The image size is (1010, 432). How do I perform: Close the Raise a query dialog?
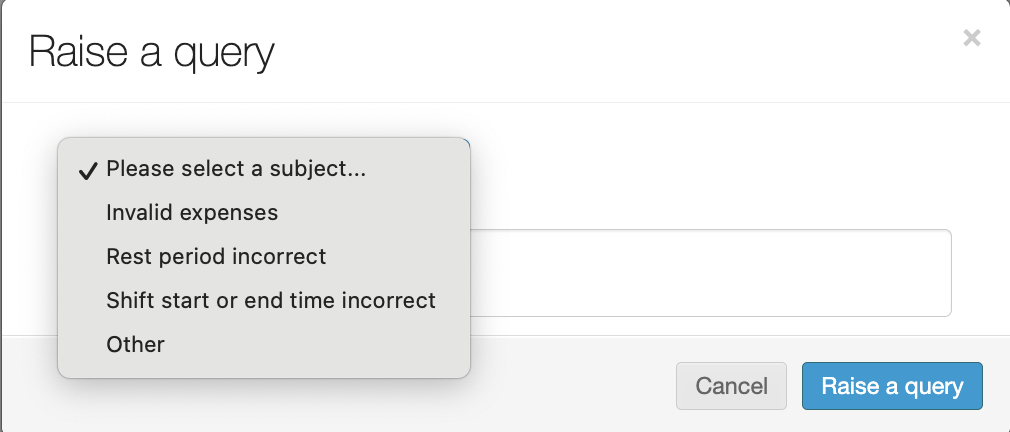pyautogui.click(x=971, y=39)
